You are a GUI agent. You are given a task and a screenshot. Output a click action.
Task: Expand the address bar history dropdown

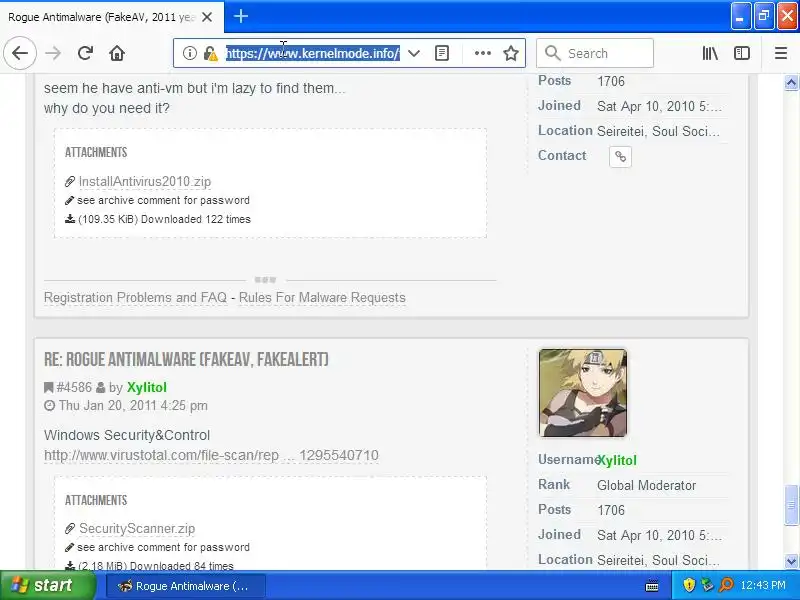pyautogui.click(x=414, y=53)
